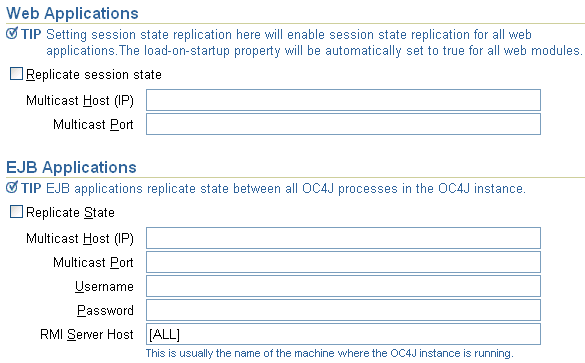Image resolution: width=585 pixels, height=363 pixels.
Task: Click the Replicate session state label text
Action: 94,75
